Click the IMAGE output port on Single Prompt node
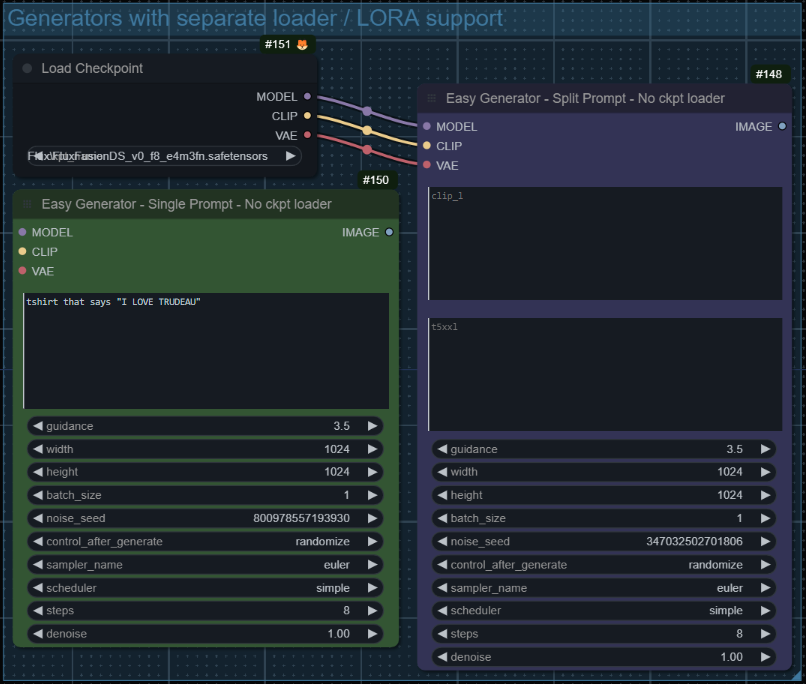The width and height of the screenshot is (806, 684). pos(389,232)
